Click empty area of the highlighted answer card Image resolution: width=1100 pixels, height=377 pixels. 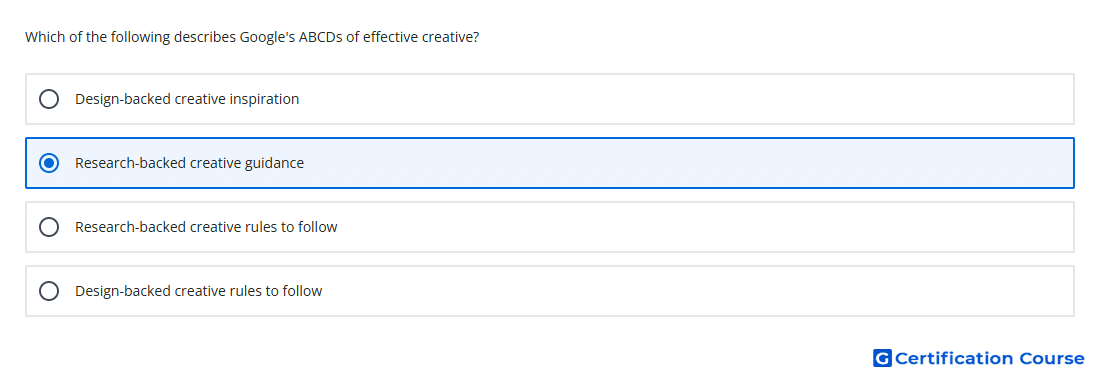tap(688, 163)
